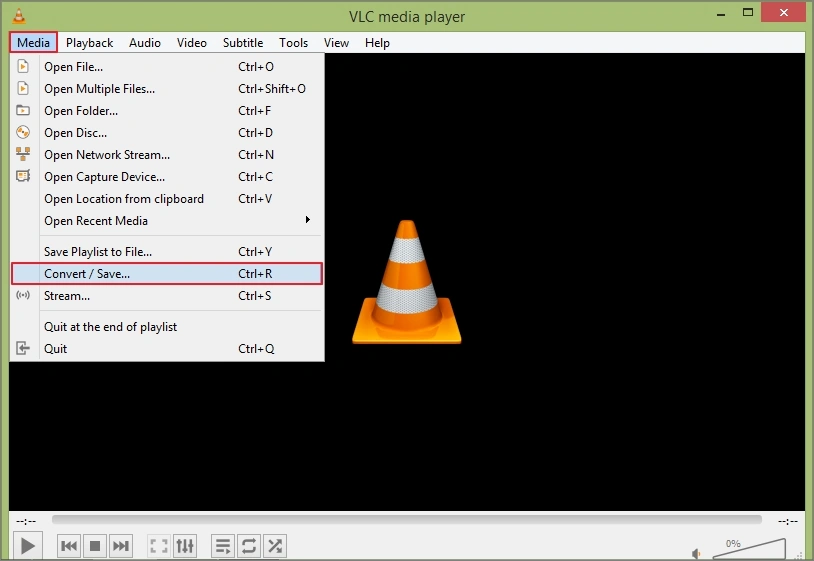Select Stream... menu entry
Image resolution: width=814 pixels, height=561 pixels.
[x=167, y=296]
